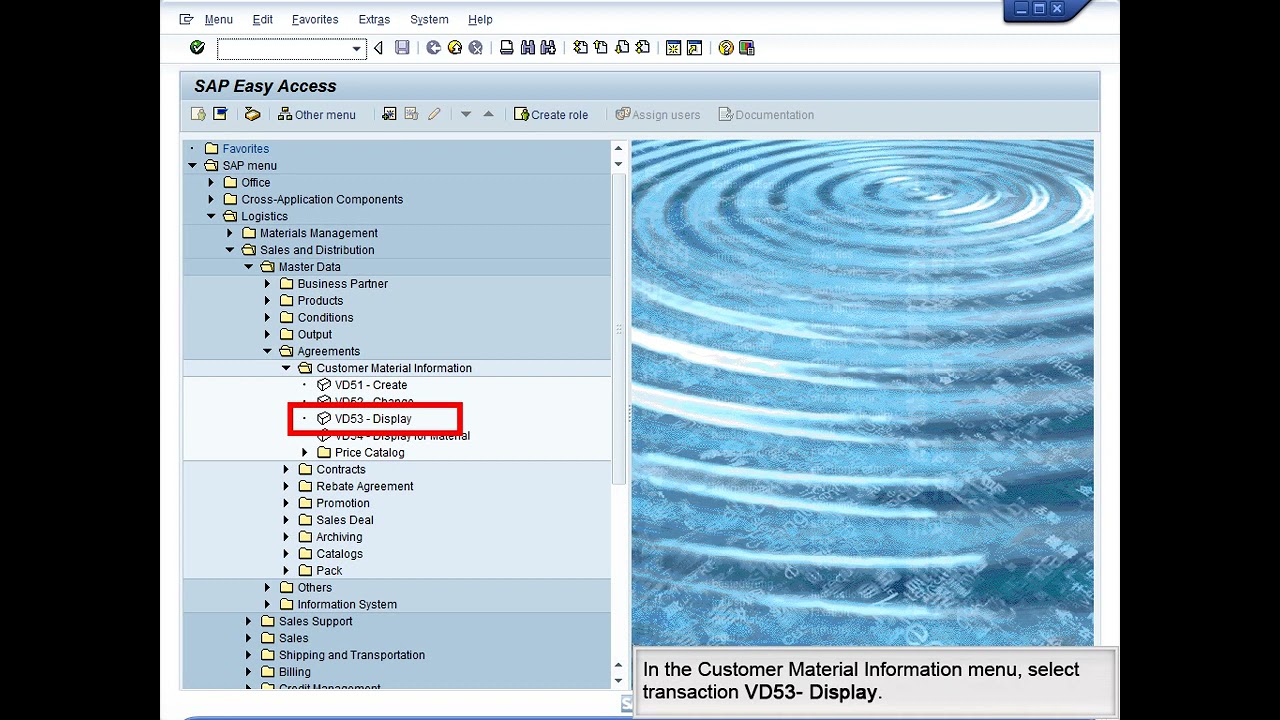Viewport: 1280px width, 720px height.
Task: Open the Menu menu
Action: 218,19
